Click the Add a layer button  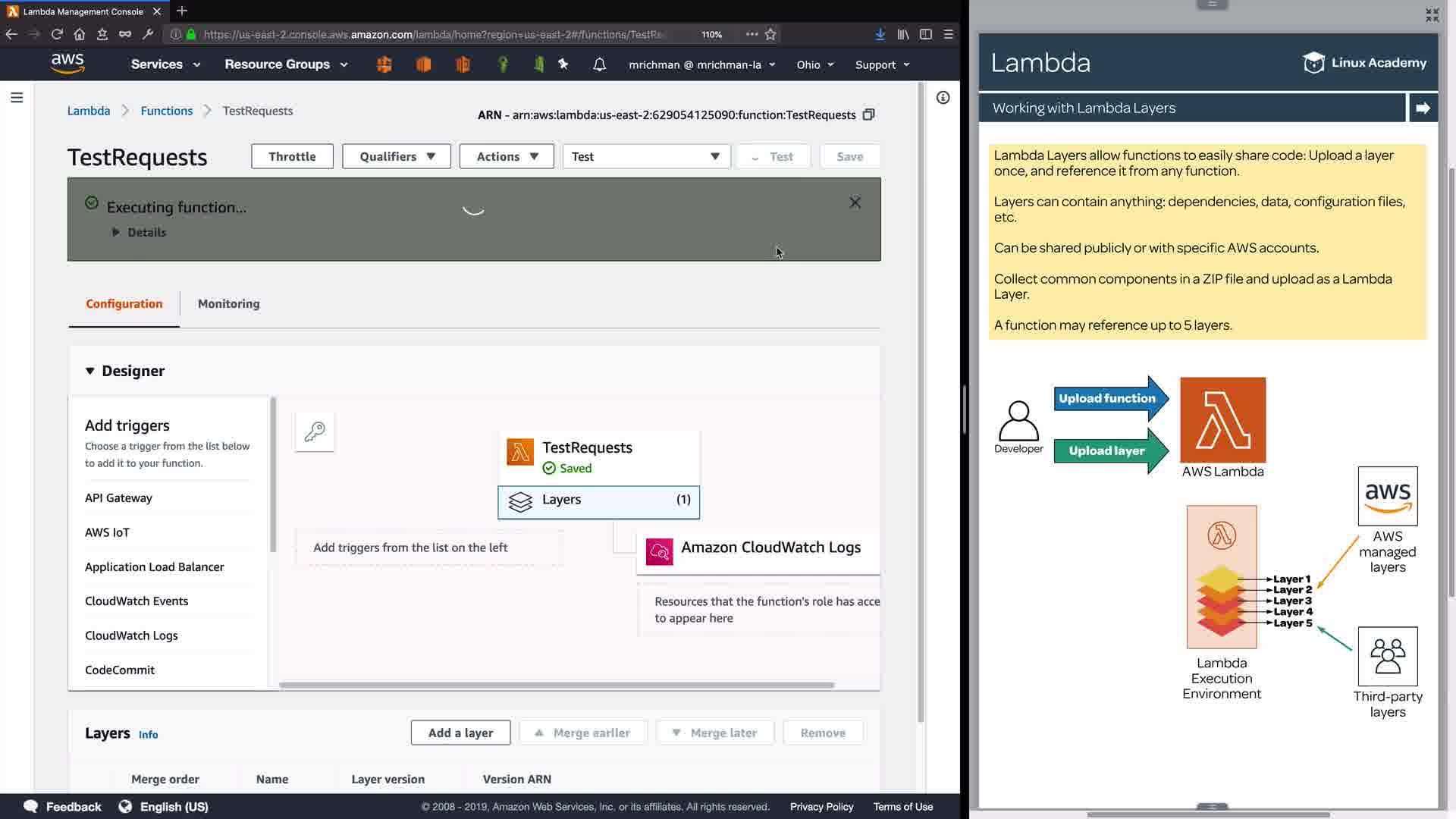(x=460, y=733)
